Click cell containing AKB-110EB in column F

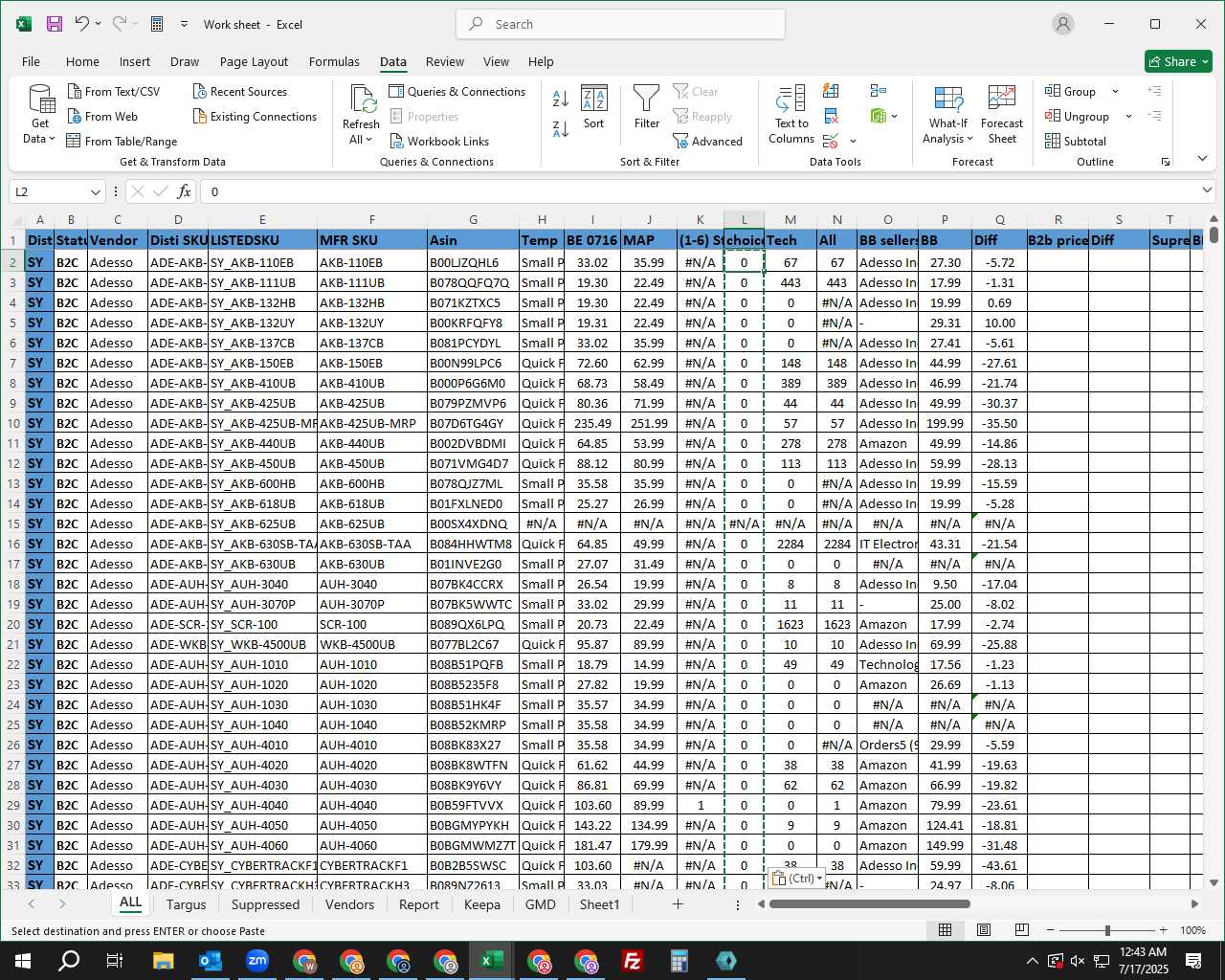coord(371,262)
